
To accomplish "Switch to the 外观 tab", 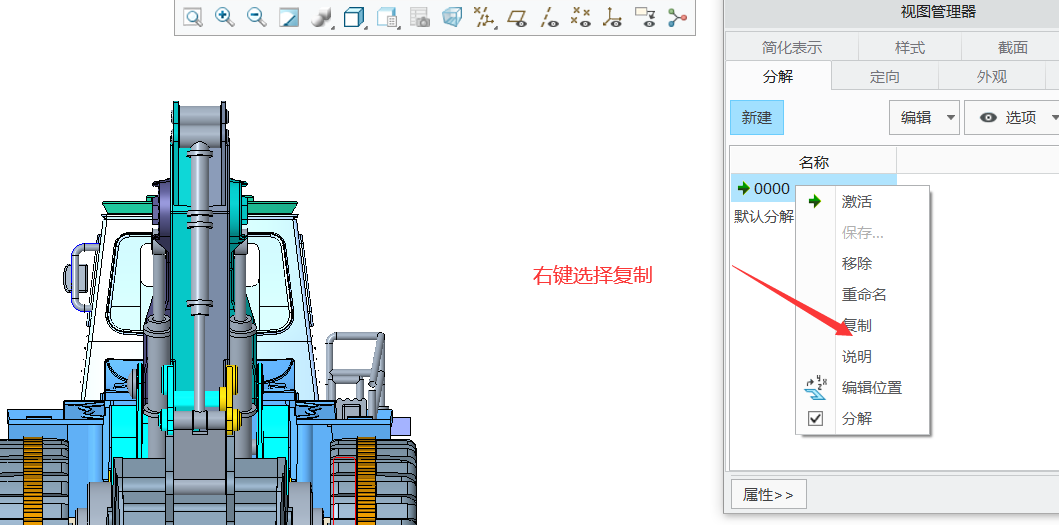I will (991, 77).
